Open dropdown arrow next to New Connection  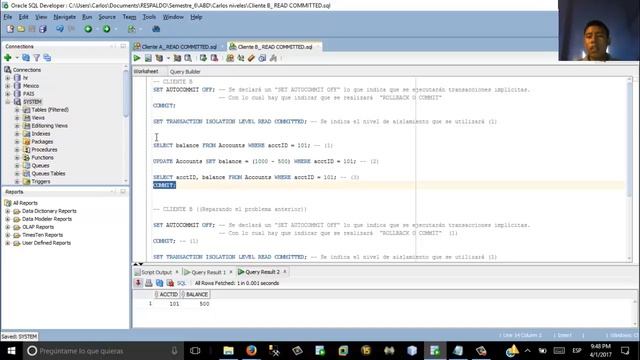coord(17,58)
